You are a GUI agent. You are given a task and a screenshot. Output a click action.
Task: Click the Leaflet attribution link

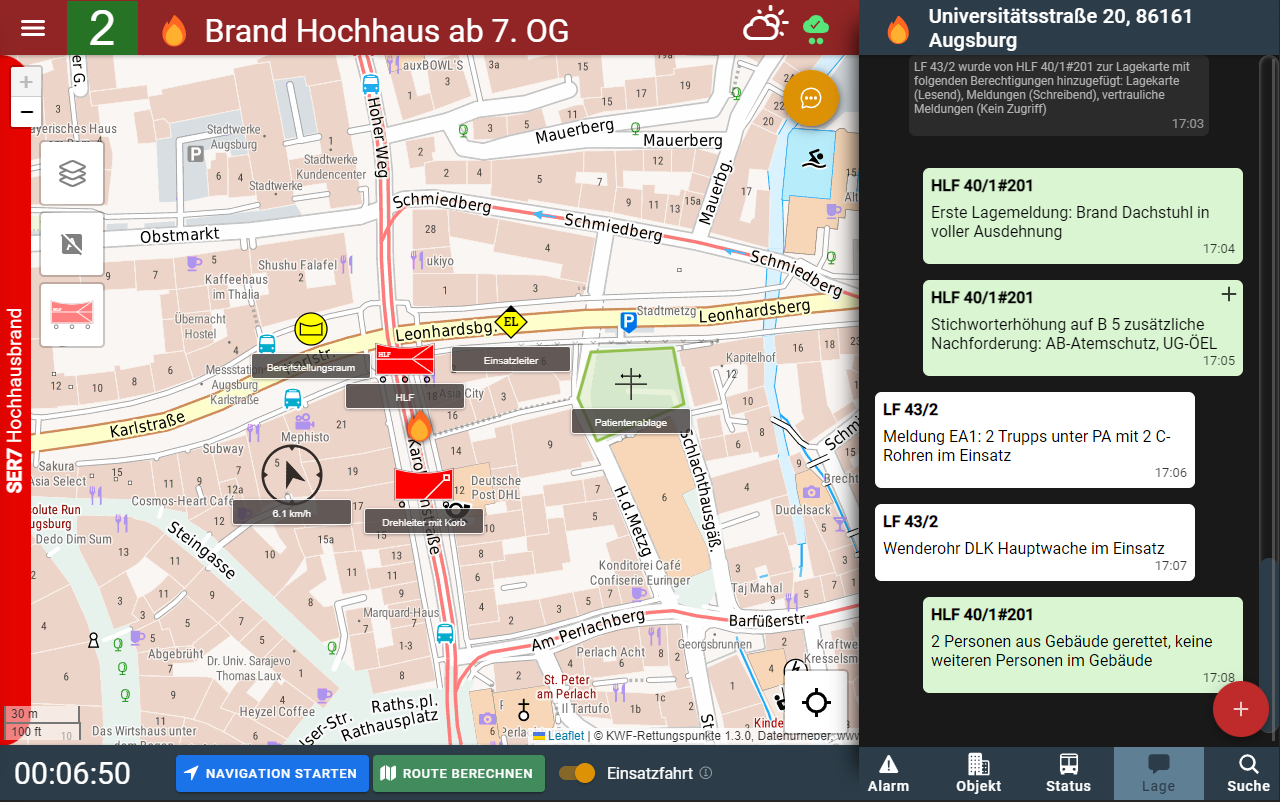point(565,736)
